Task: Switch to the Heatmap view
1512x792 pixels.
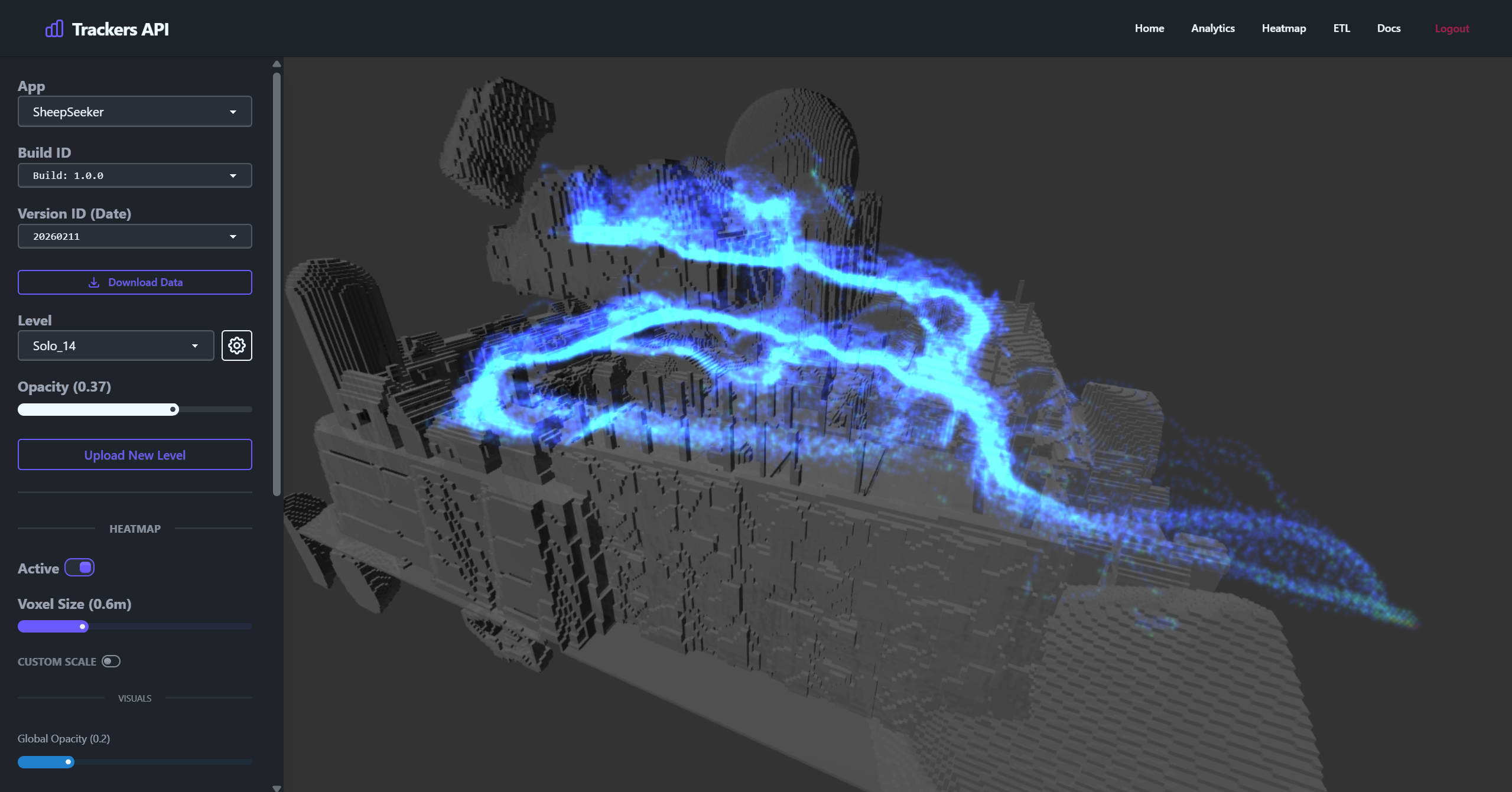Action: tap(1283, 28)
